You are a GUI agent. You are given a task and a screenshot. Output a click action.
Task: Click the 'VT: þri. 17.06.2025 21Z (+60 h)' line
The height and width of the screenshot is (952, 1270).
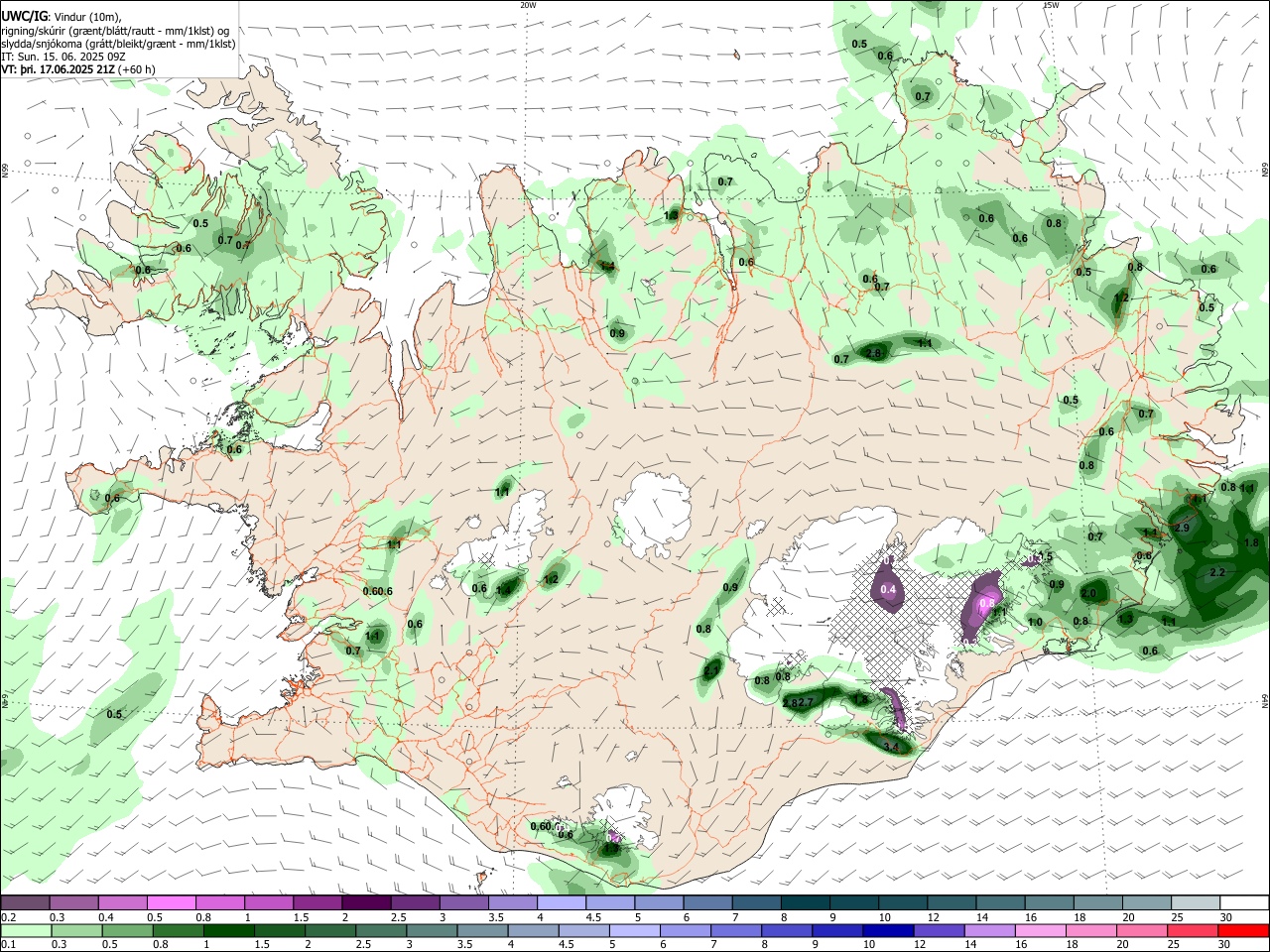coord(78,69)
